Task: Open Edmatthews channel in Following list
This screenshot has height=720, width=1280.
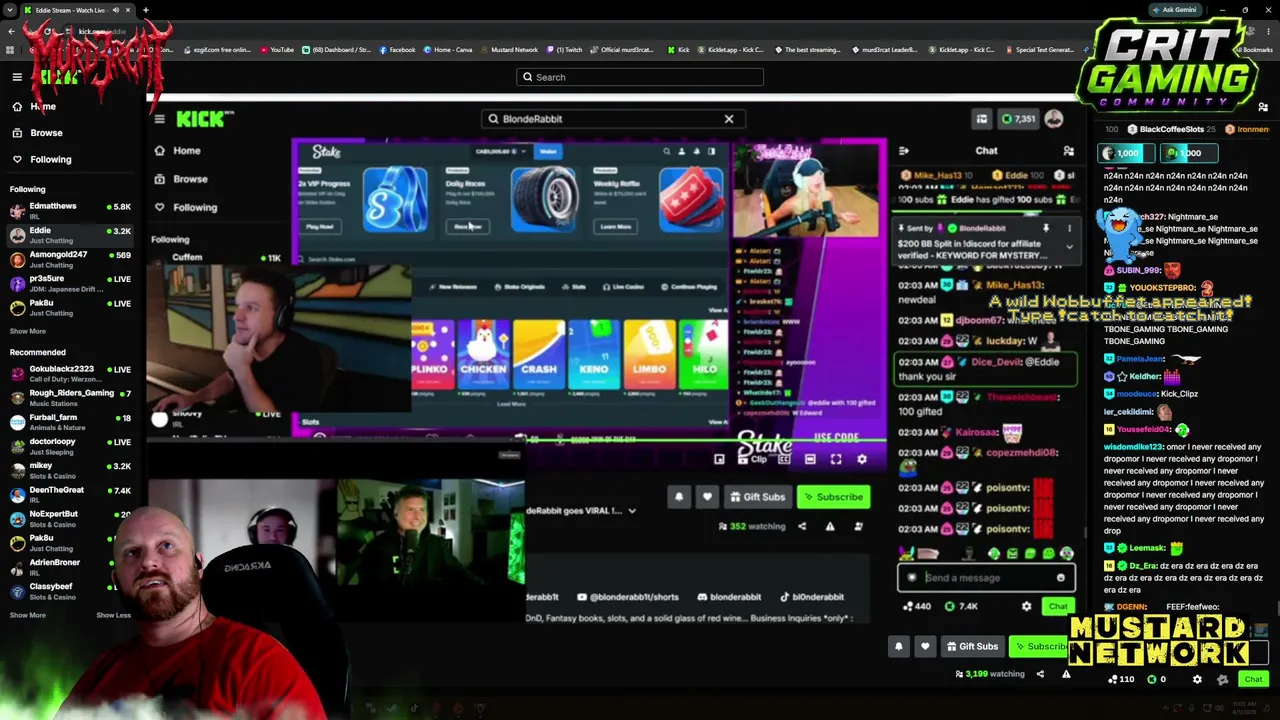Action: 70,210
